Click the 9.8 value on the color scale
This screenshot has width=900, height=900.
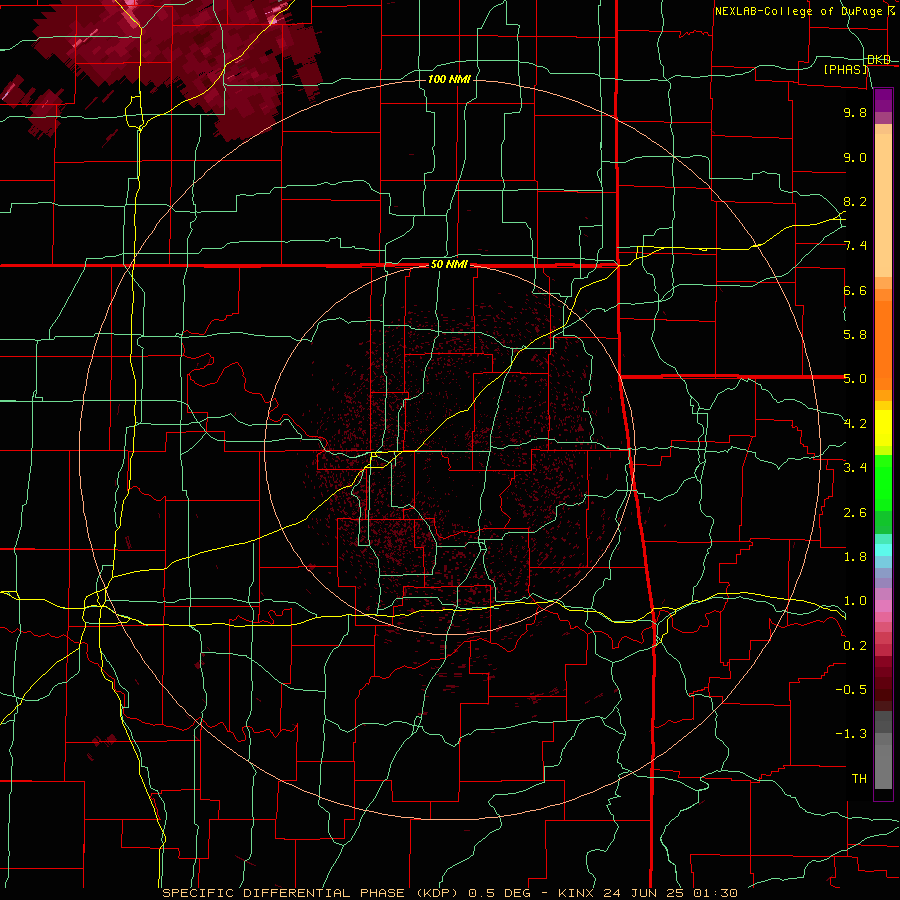click(855, 112)
